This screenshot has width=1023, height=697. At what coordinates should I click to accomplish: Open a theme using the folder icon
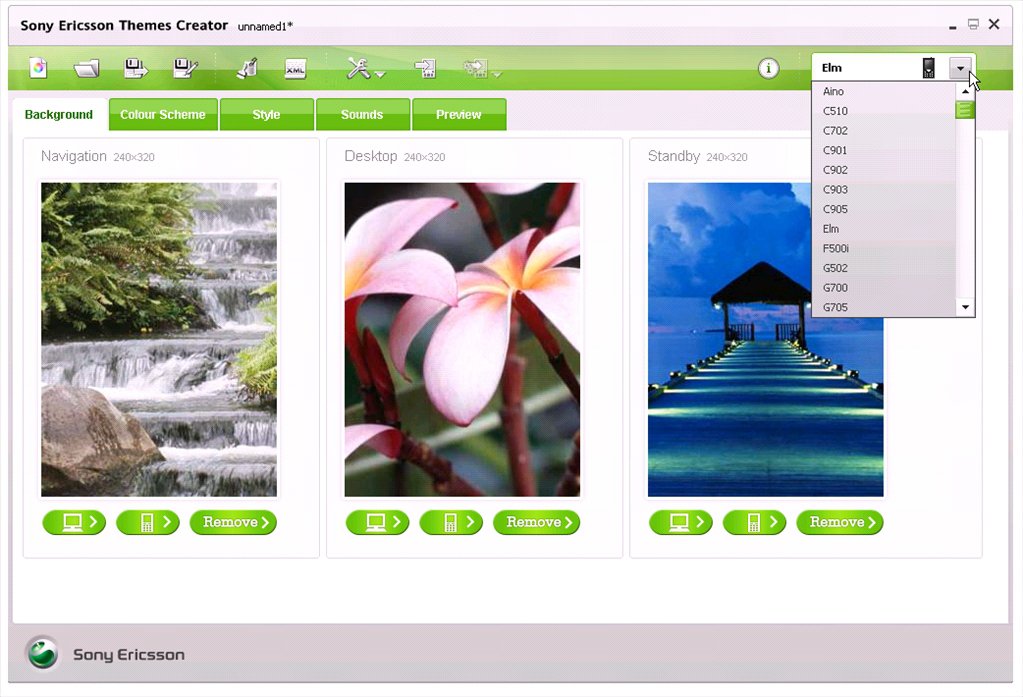pos(87,68)
